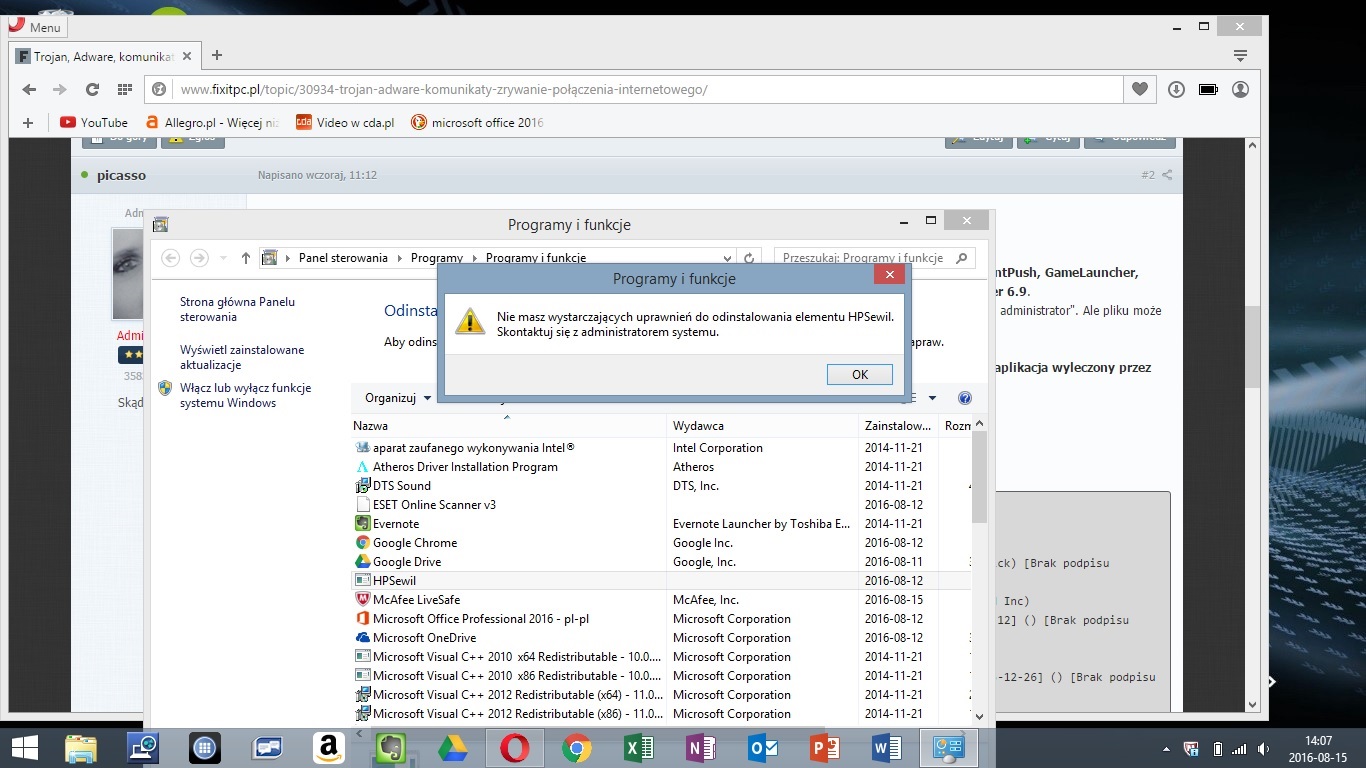This screenshot has height=768, width=1366.
Task: Select Microsoft Office Professional 2016 row
Action: pos(661,618)
